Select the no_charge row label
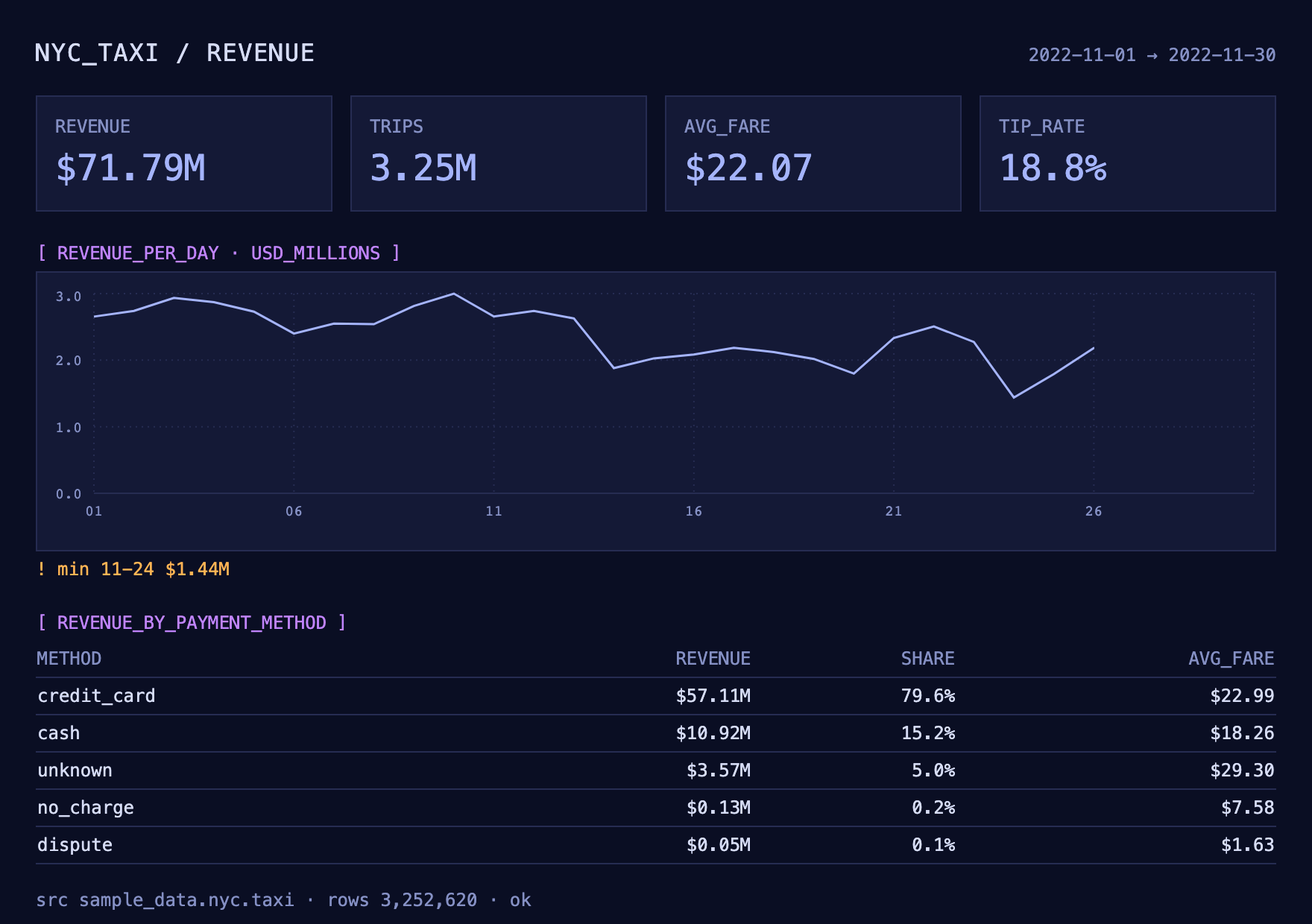This screenshot has height=924, width=1312. pos(86,808)
